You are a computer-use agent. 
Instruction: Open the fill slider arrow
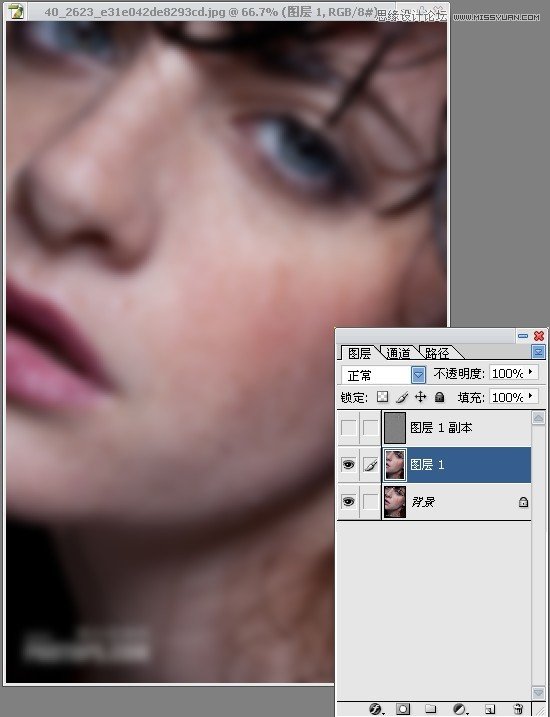pos(530,396)
